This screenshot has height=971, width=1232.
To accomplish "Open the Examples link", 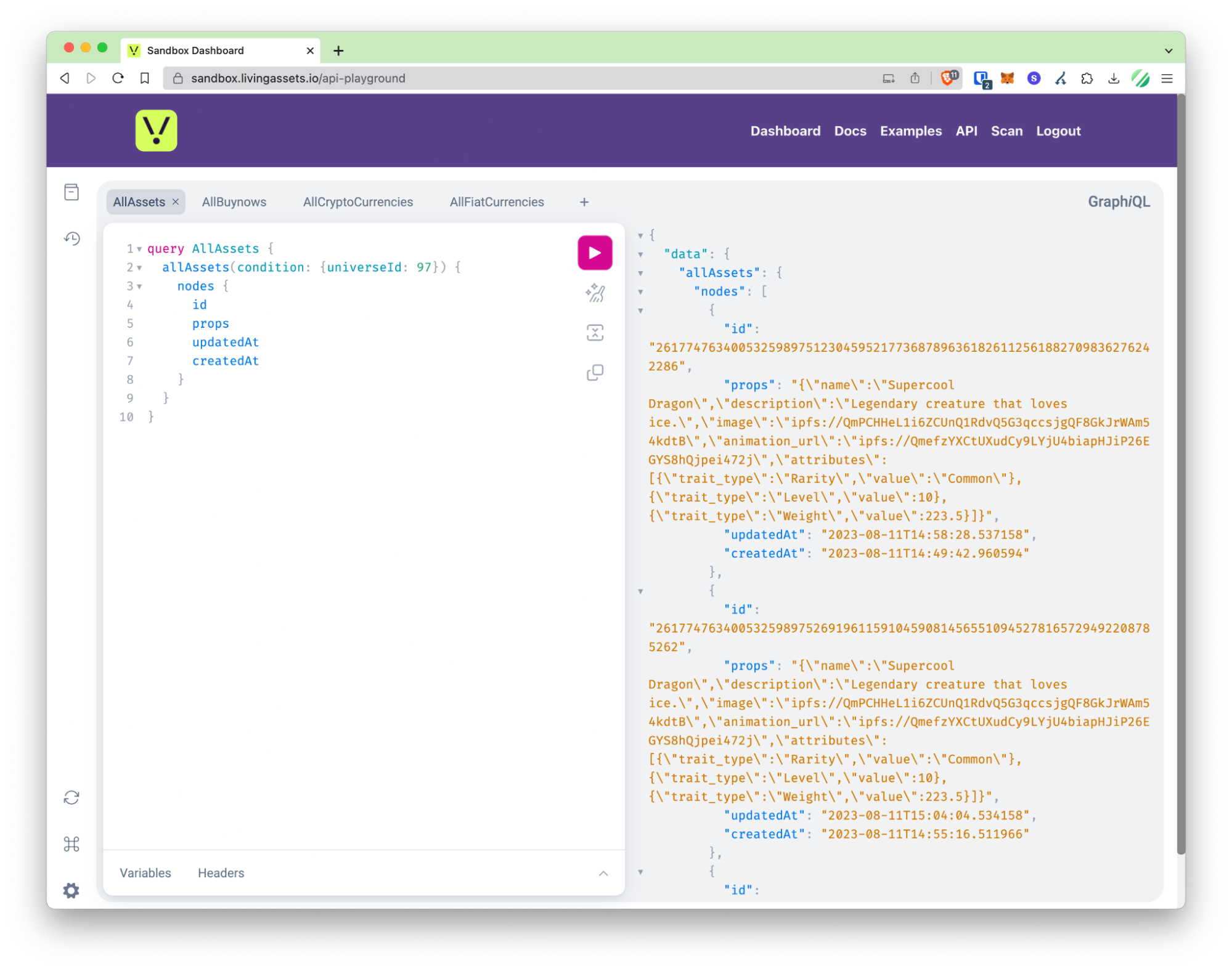I will pos(910,131).
